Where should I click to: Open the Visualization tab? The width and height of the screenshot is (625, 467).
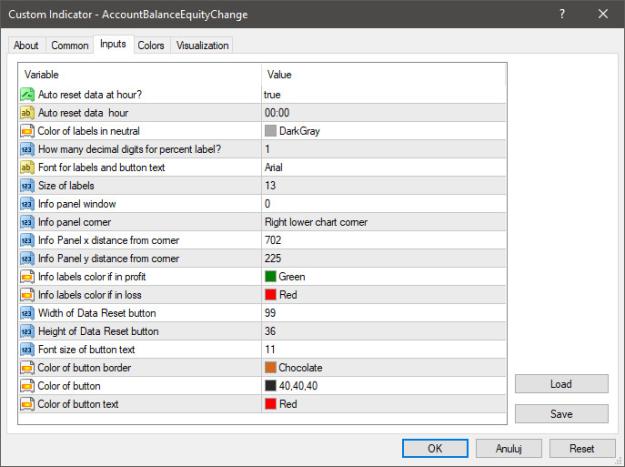[202, 45]
